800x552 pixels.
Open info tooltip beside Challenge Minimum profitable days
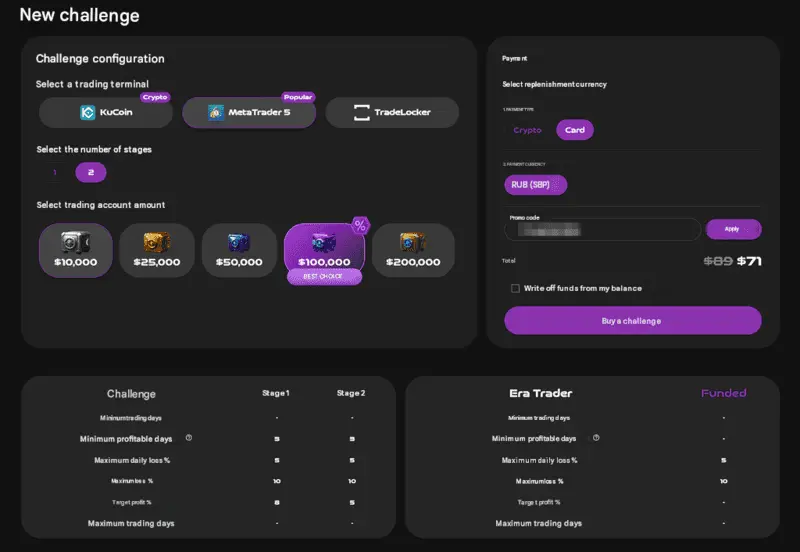tap(189, 438)
